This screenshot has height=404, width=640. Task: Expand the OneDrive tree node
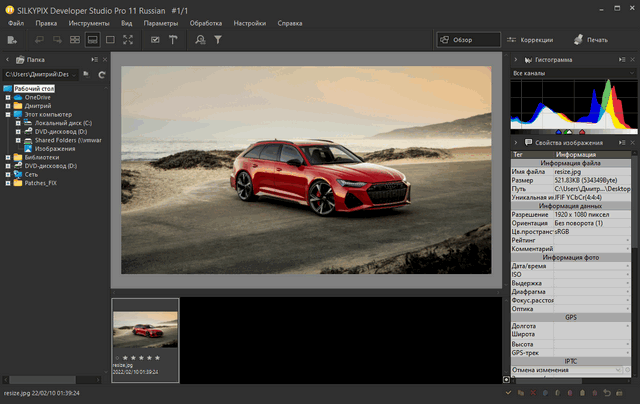(x=8, y=97)
